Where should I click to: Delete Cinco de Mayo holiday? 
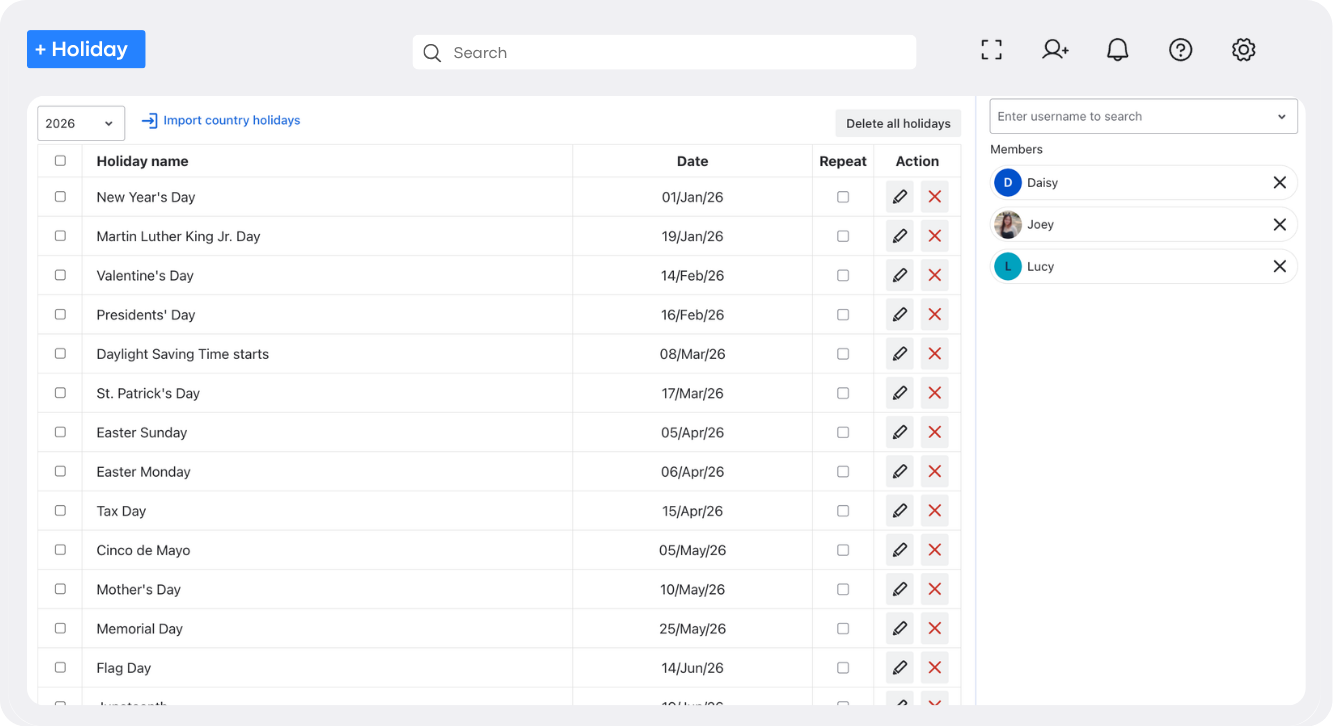(935, 550)
